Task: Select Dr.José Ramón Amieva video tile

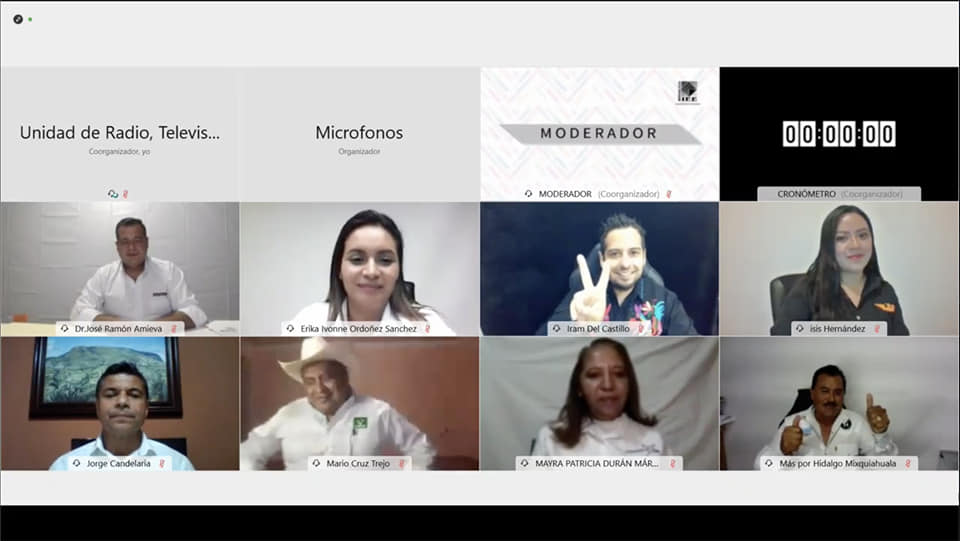Action: [x=120, y=269]
